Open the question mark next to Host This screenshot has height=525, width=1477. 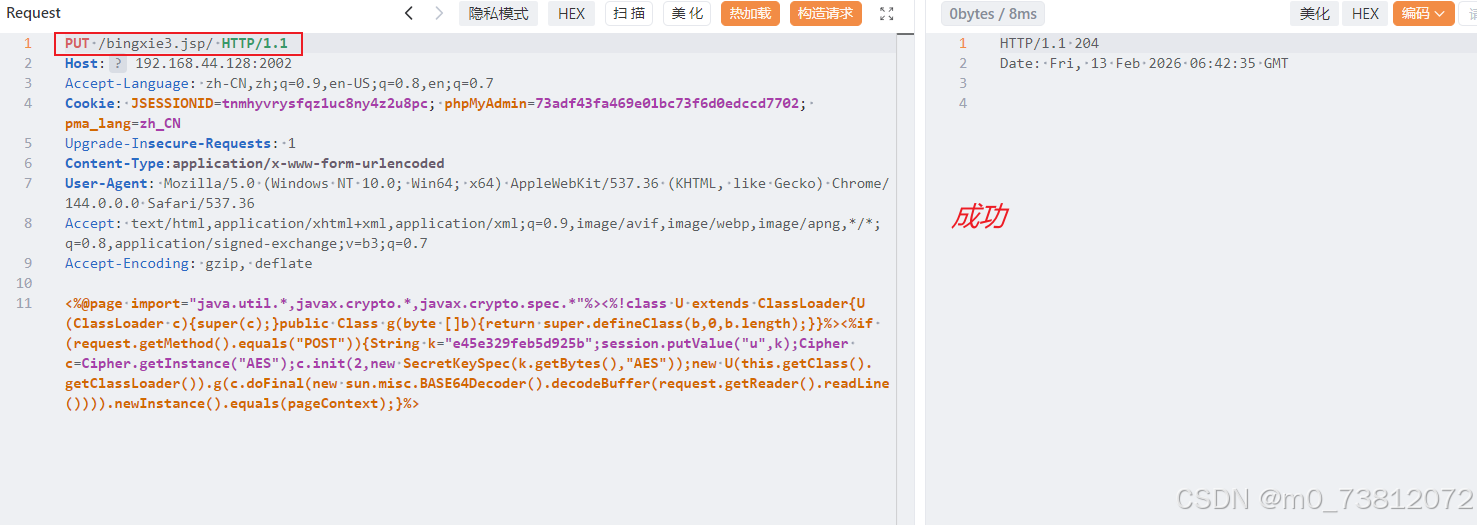(118, 63)
